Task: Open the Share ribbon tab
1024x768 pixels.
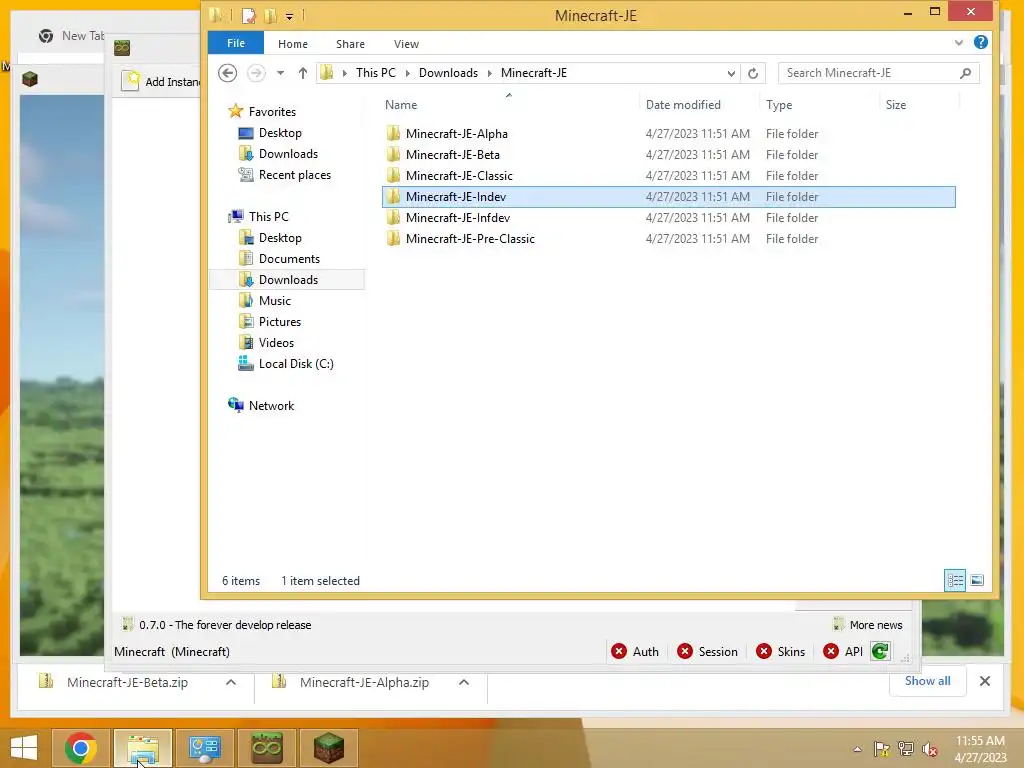Action: click(x=350, y=44)
